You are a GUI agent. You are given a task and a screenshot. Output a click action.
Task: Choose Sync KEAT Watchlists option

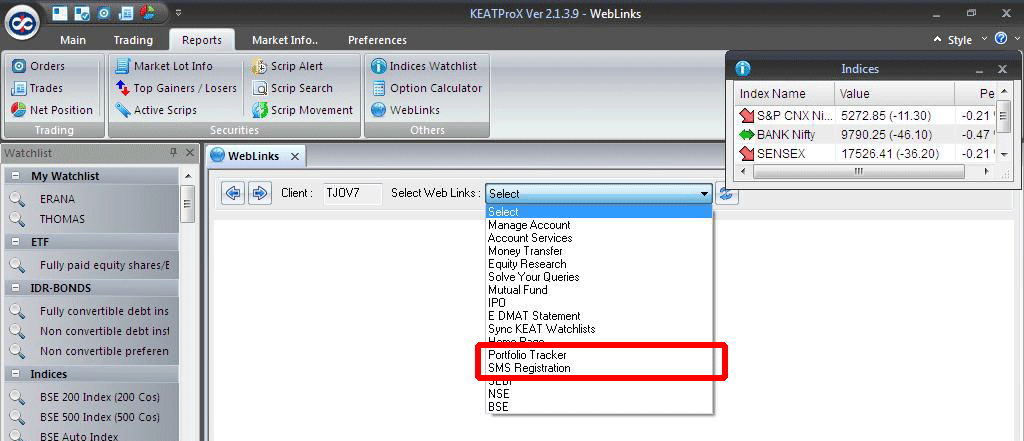click(x=599, y=329)
